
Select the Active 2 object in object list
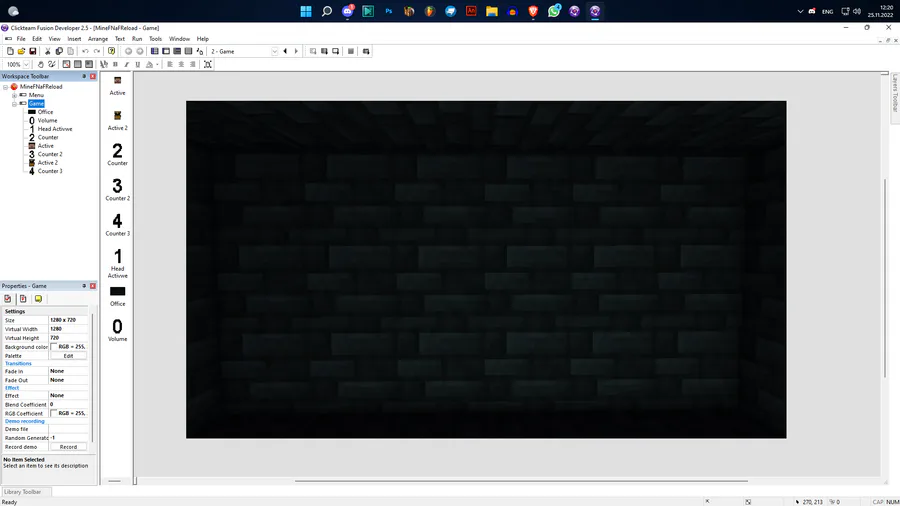[x=117, y=120]
